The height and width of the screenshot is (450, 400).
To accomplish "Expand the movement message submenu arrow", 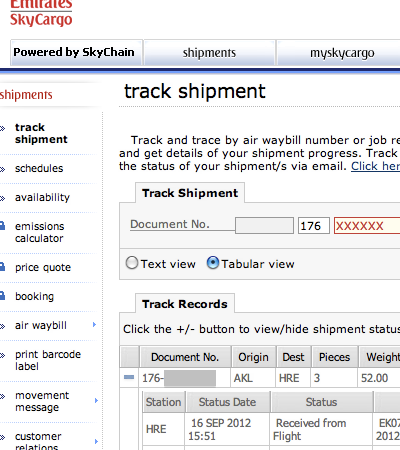I will pos(96,401).
